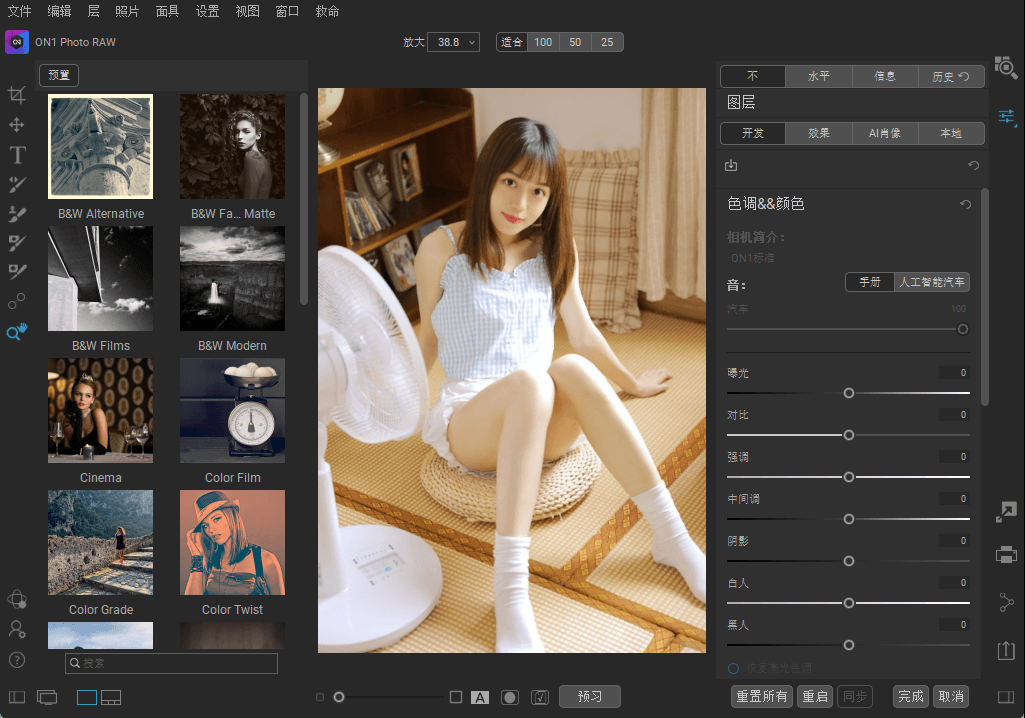Open the Print icon in right sidebar
Image resolution: width=1025 pixels, height=718 pixels.
click(1006, 554)
